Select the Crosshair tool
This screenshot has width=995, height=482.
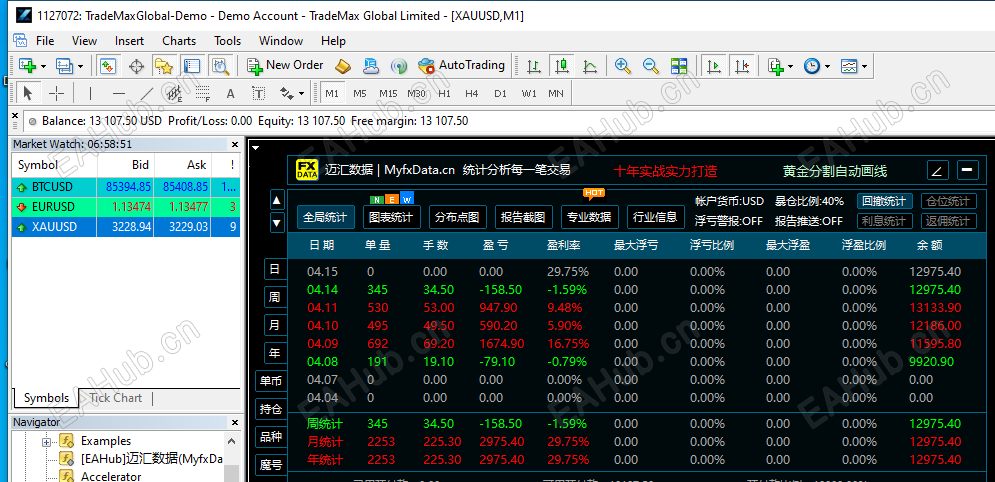tap(57, 94)
